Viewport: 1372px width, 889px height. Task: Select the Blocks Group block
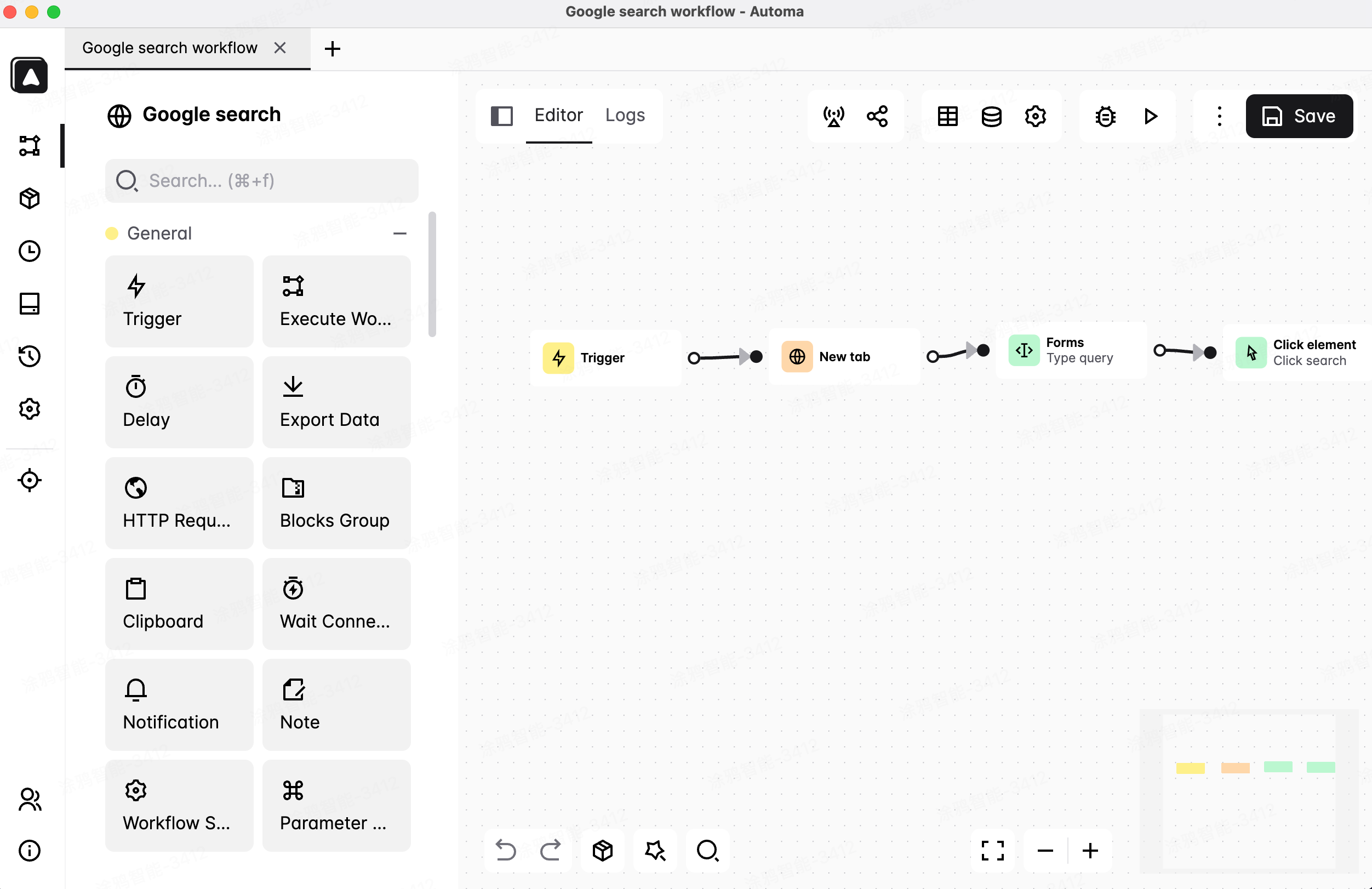(x=336, y=503)
